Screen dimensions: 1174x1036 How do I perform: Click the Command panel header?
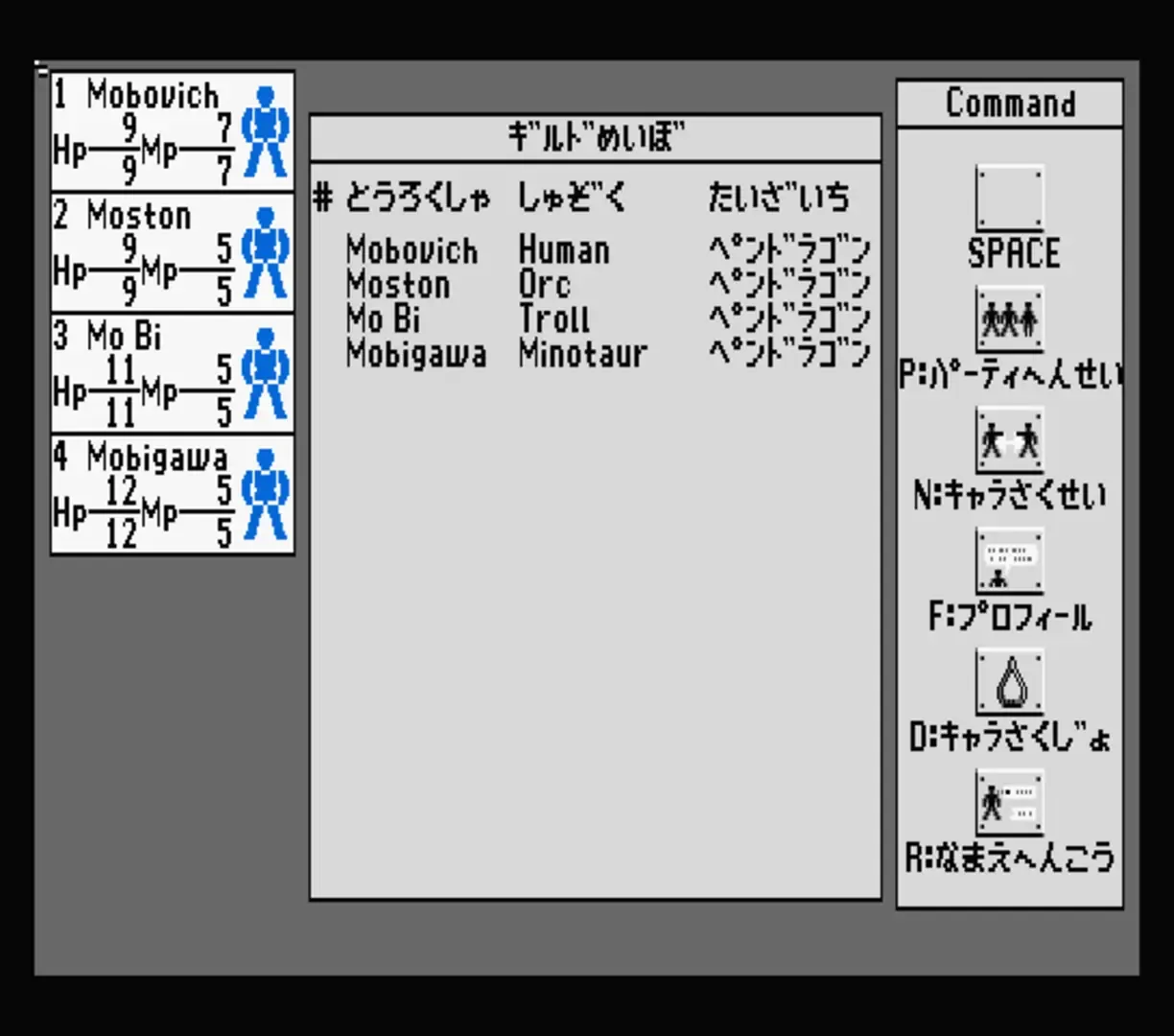pos(1009,104)
